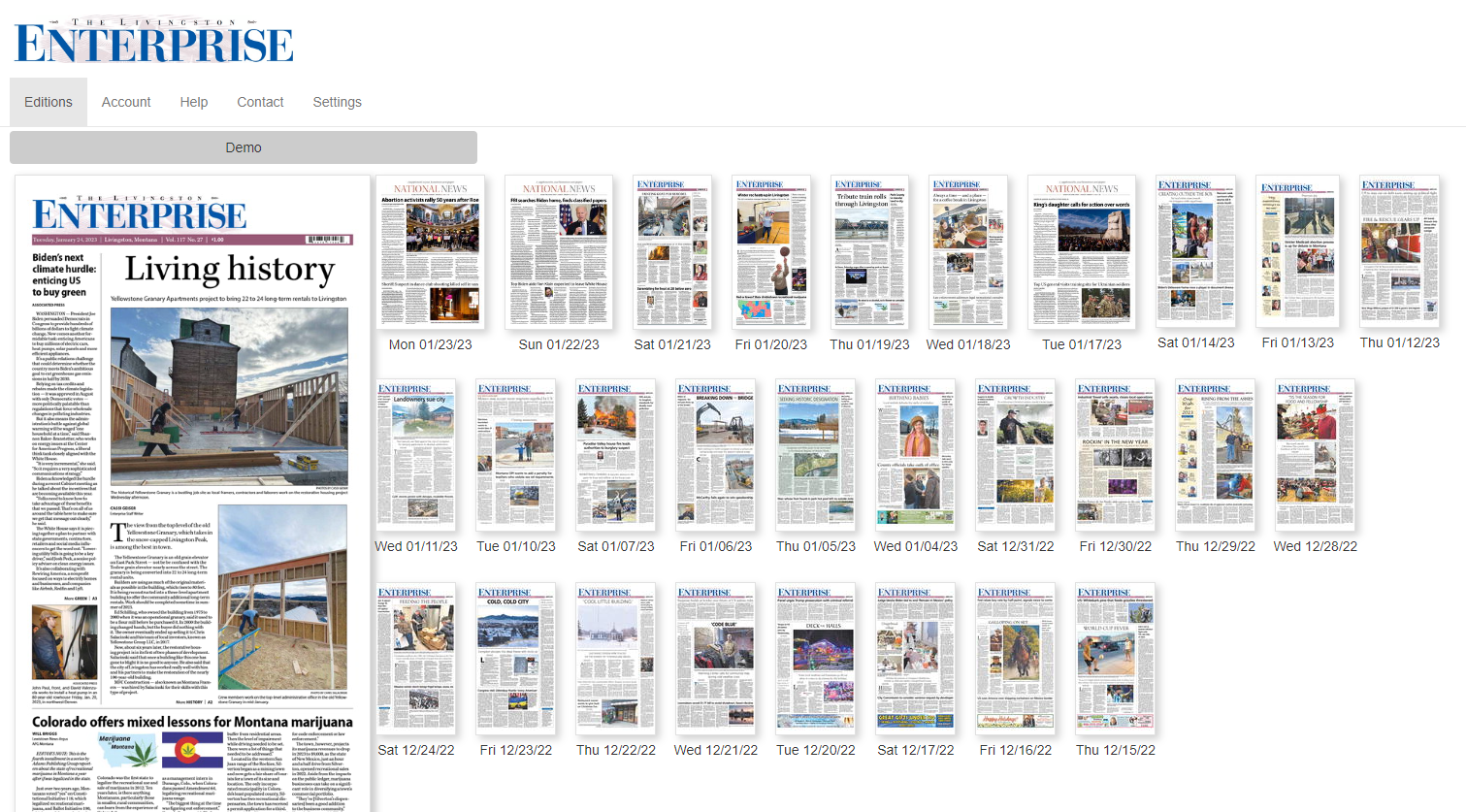
Task: Open the Settings tab
Action: tap(337, 102)
